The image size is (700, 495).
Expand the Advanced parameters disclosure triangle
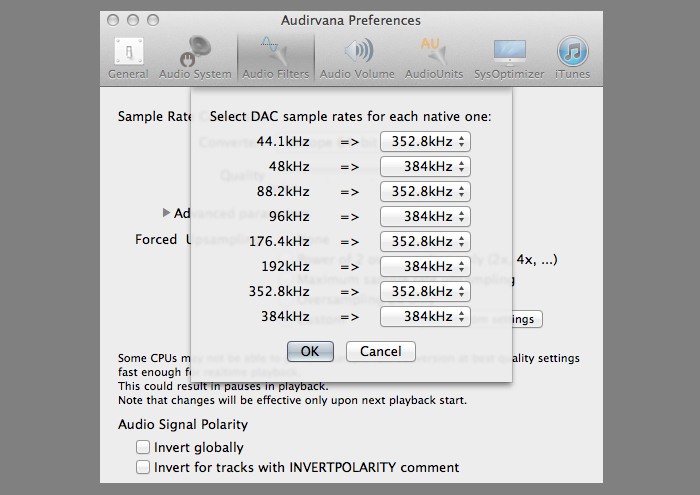pos(166,213)
